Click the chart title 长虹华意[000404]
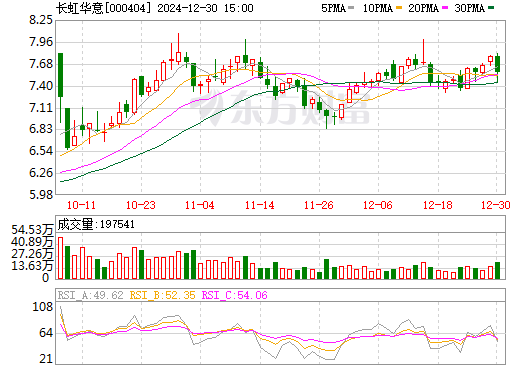Screen dimensions: 520x365 point(104,8)
